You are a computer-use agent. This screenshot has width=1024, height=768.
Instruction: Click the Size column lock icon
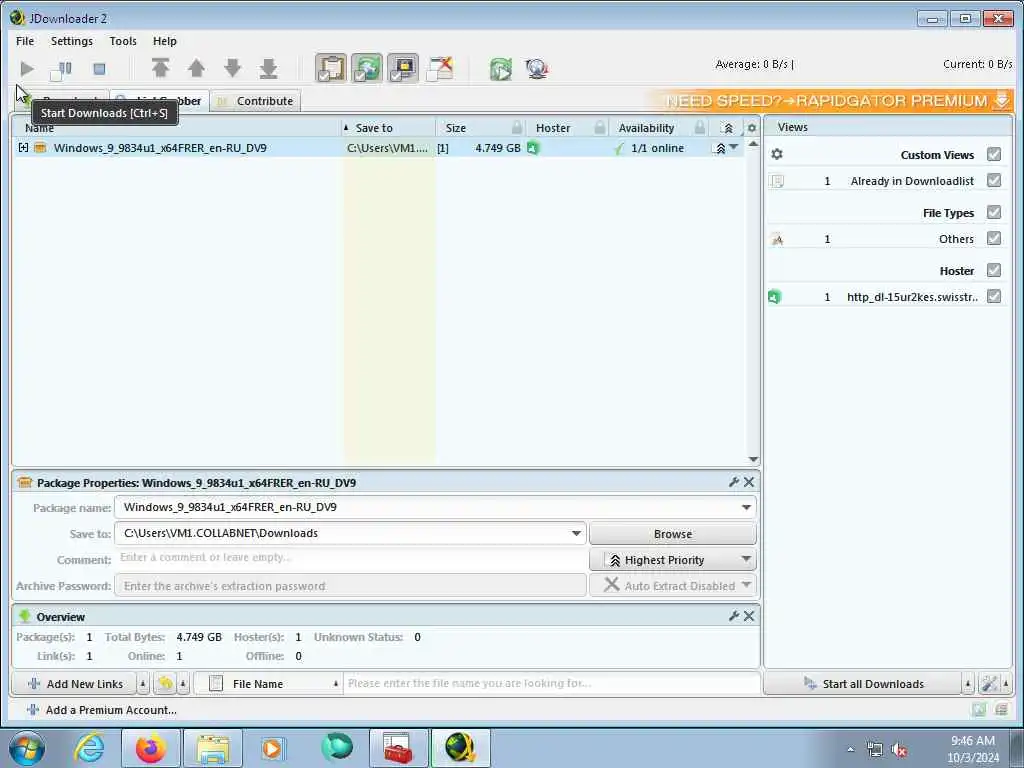(517, 128)
